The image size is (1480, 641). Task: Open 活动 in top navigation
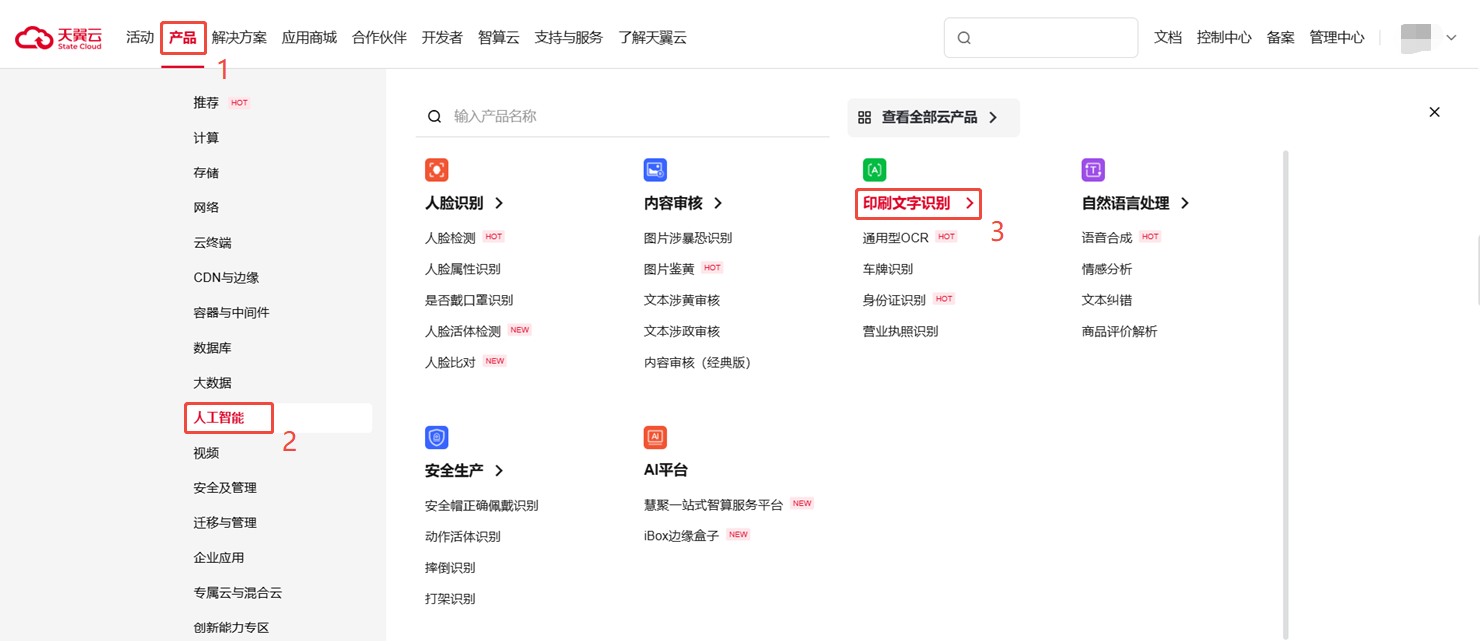[140, 38]
